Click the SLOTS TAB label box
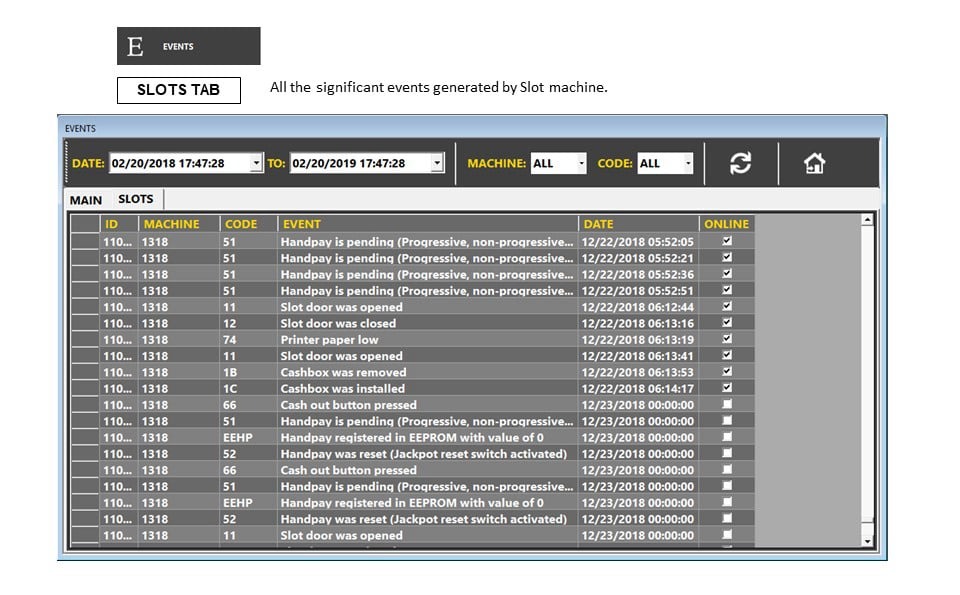960x595 pixels. [x=179, y=90]
